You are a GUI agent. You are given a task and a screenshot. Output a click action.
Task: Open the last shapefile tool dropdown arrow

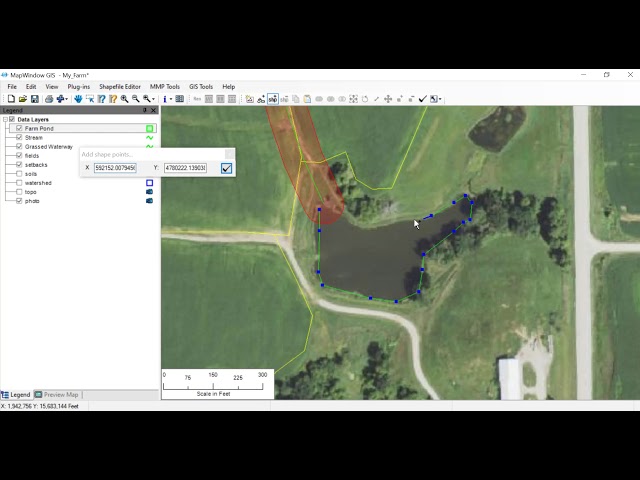440,99
